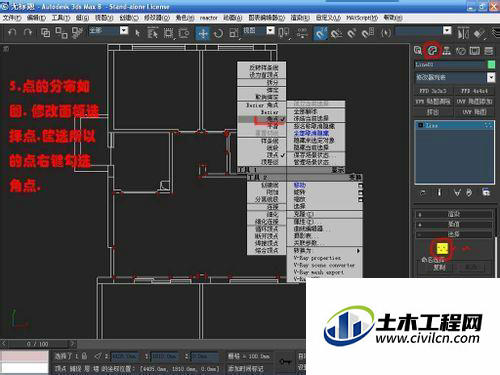Screen dimensions: 500x375
Task: Open the Modify command panel tab
Action: click(x=432, y=51)
